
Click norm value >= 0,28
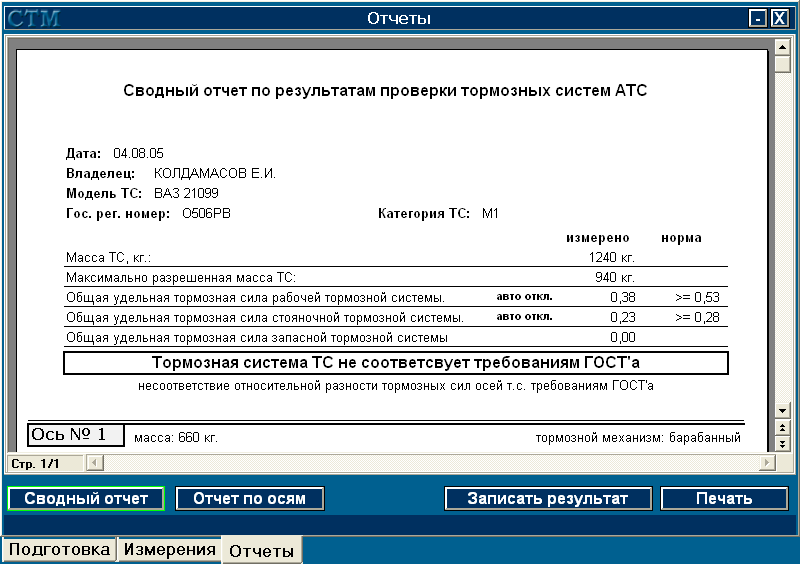[697, 317]
